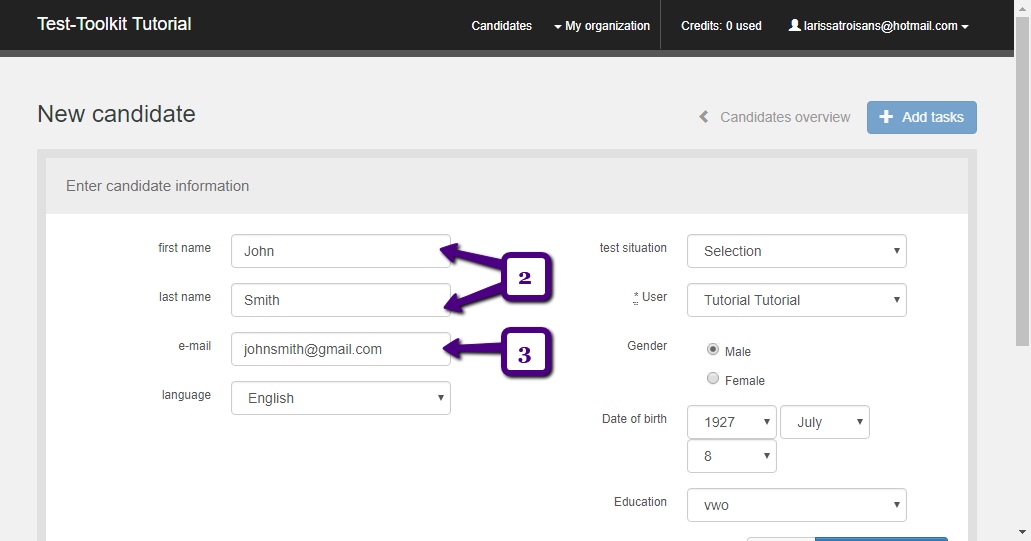The image size is (1031, 541).
Task: Click the caret arrow before My organization
Action: [x=558, y=27]
